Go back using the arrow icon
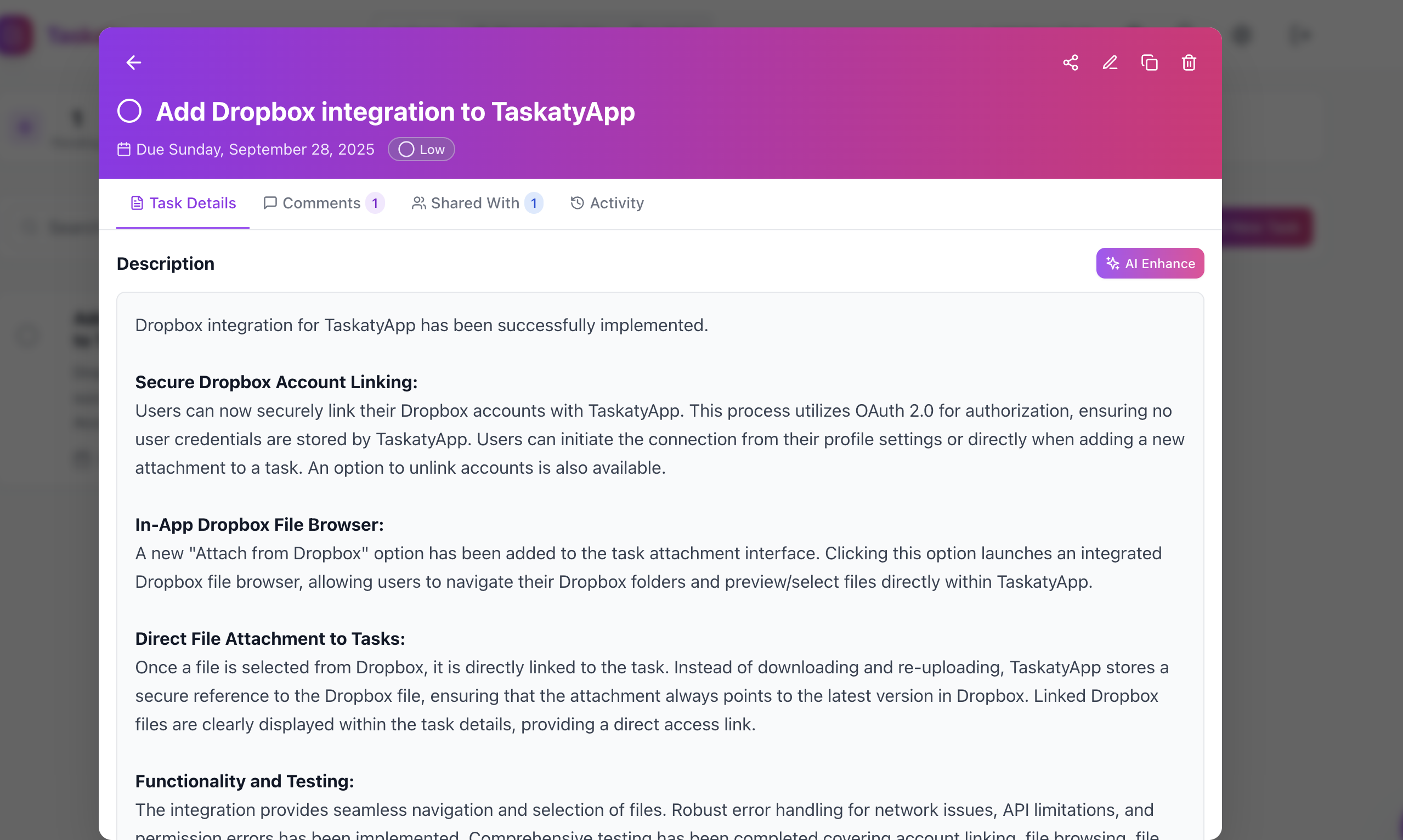Image resolution: width=1403 pixels, height=840 pixels. pos(134,63)
